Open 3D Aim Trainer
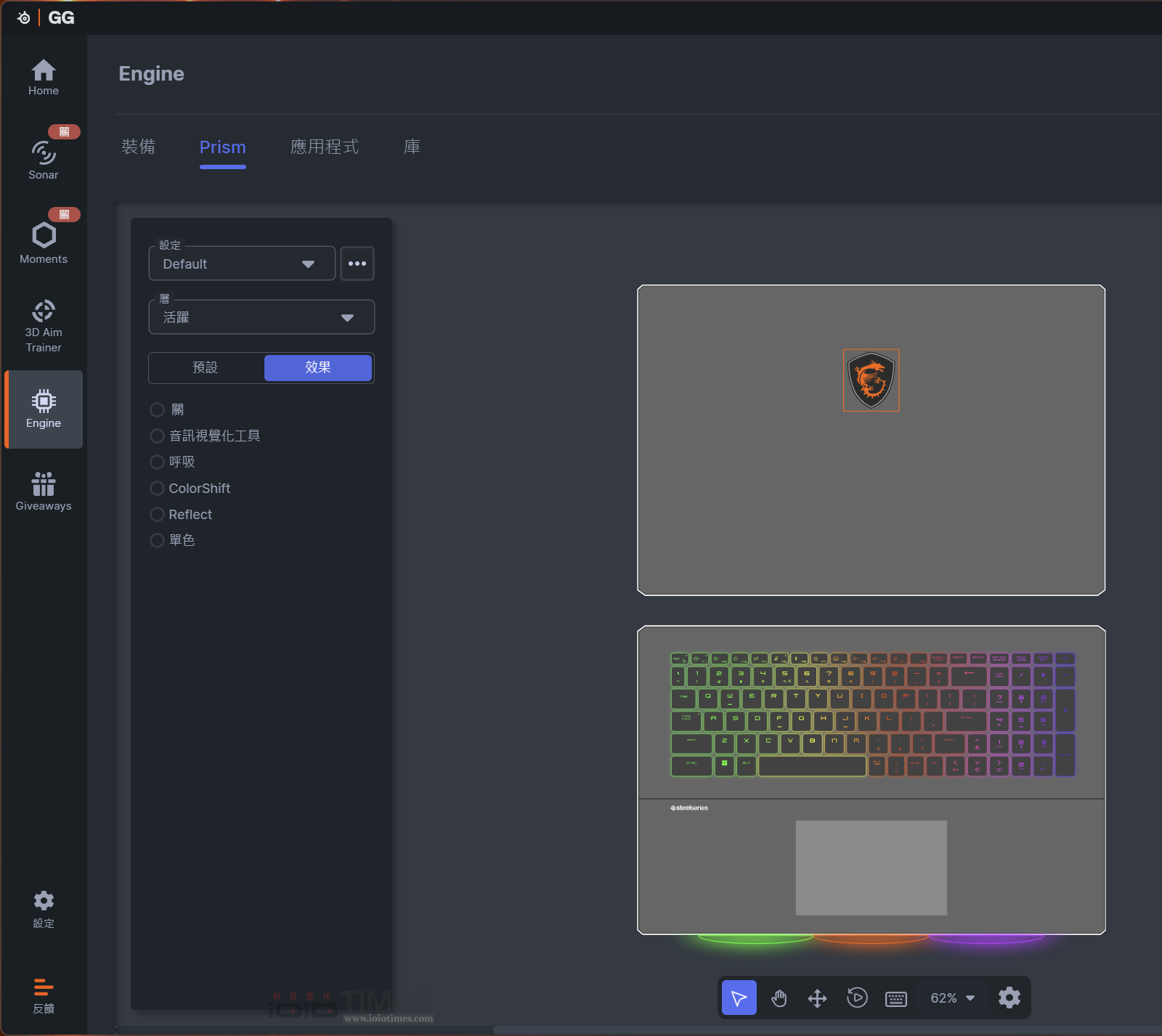The height and width of the screenshot is (1036, 1162). [x=44, y=326]
